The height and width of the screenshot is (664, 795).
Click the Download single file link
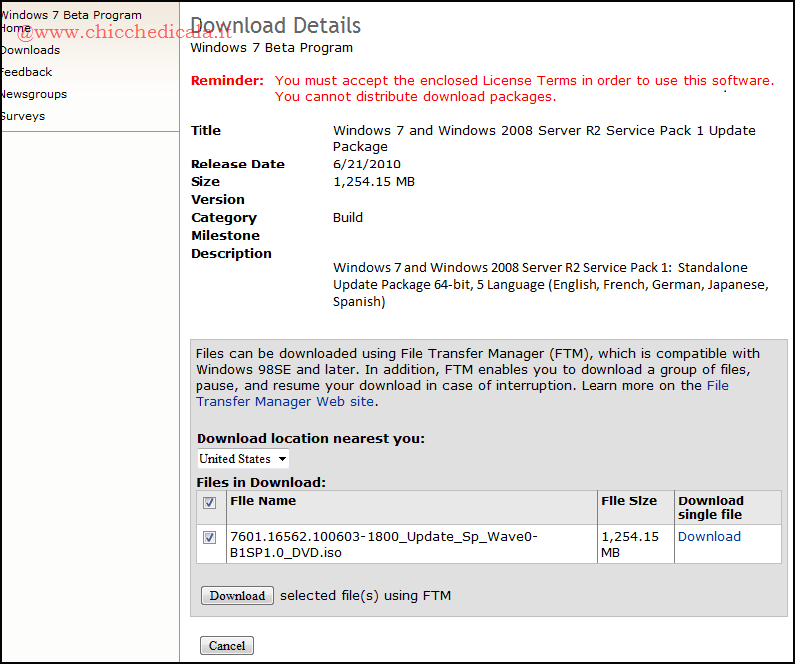pyautogui.click(x=709, y=537)
